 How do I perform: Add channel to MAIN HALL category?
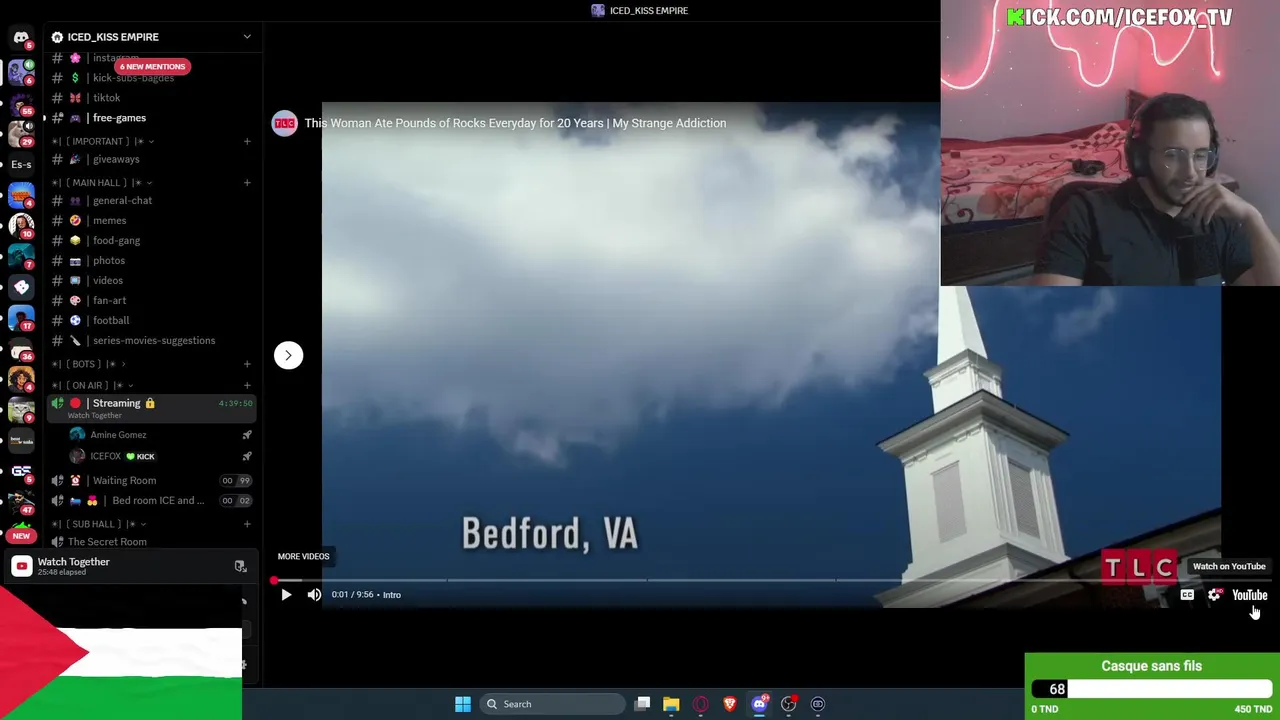(247, 183)
